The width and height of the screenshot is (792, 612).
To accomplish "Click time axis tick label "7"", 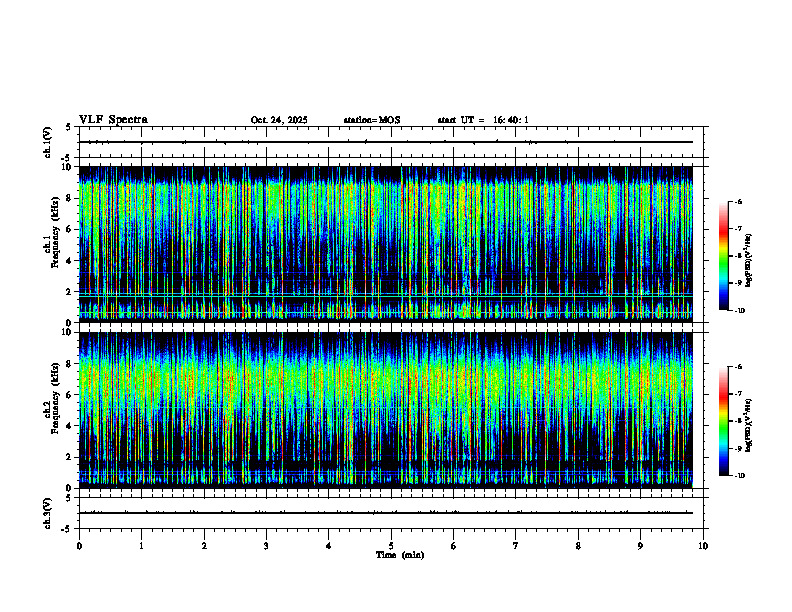I will [x=516, y=546].
